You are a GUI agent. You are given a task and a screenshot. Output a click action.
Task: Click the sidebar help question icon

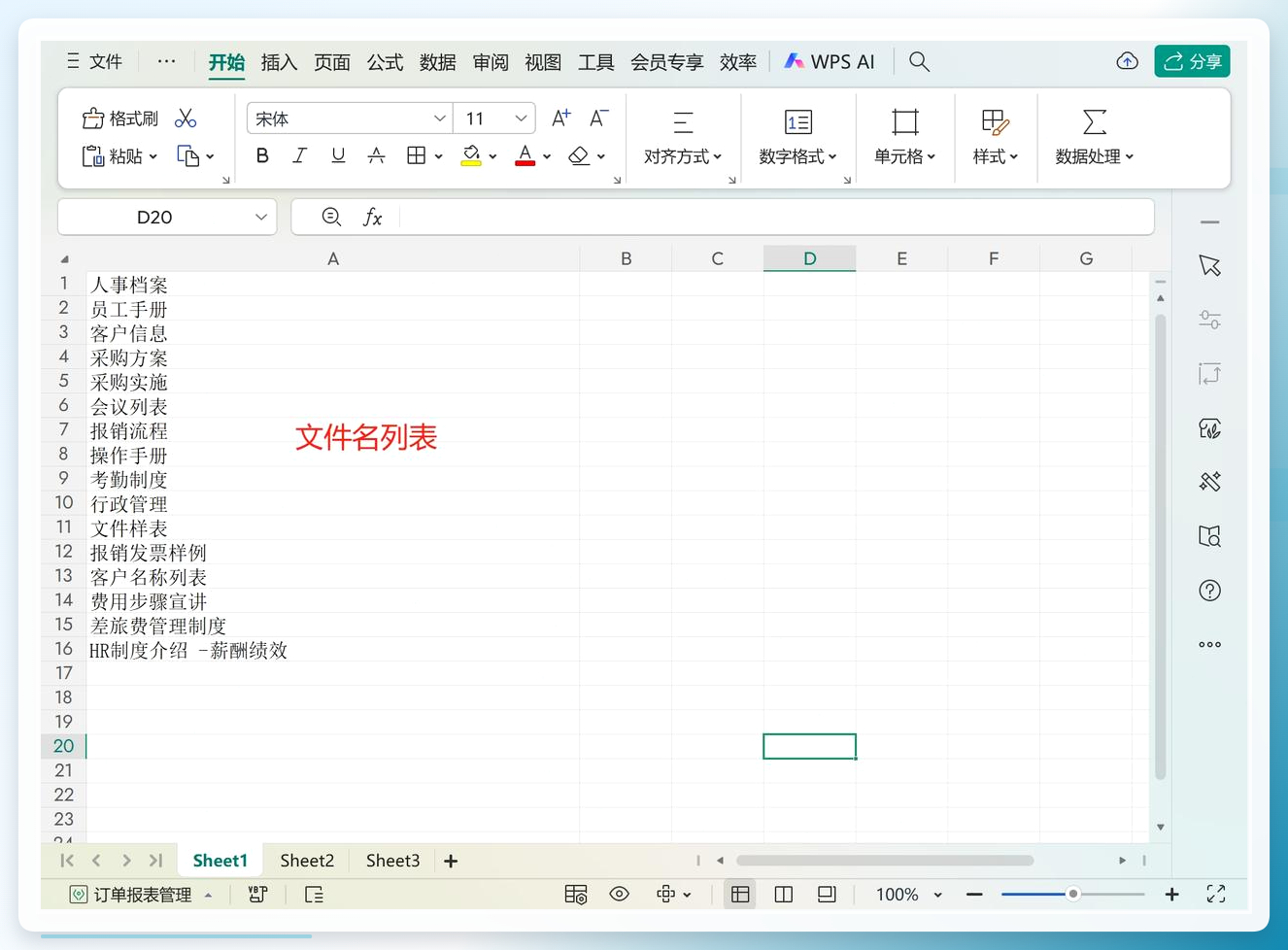1209,591
